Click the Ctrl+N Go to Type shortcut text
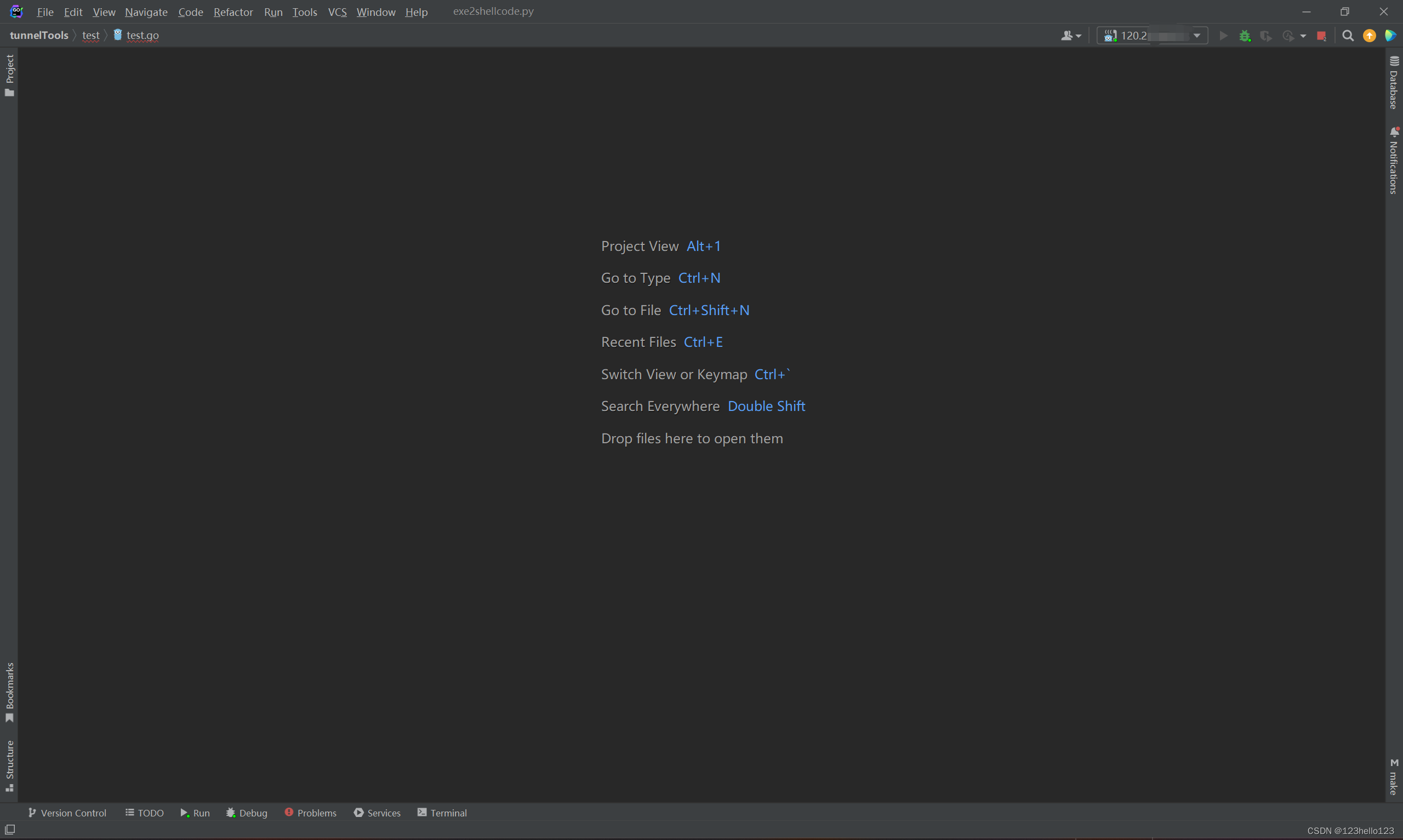 click(x=699, y=278)
